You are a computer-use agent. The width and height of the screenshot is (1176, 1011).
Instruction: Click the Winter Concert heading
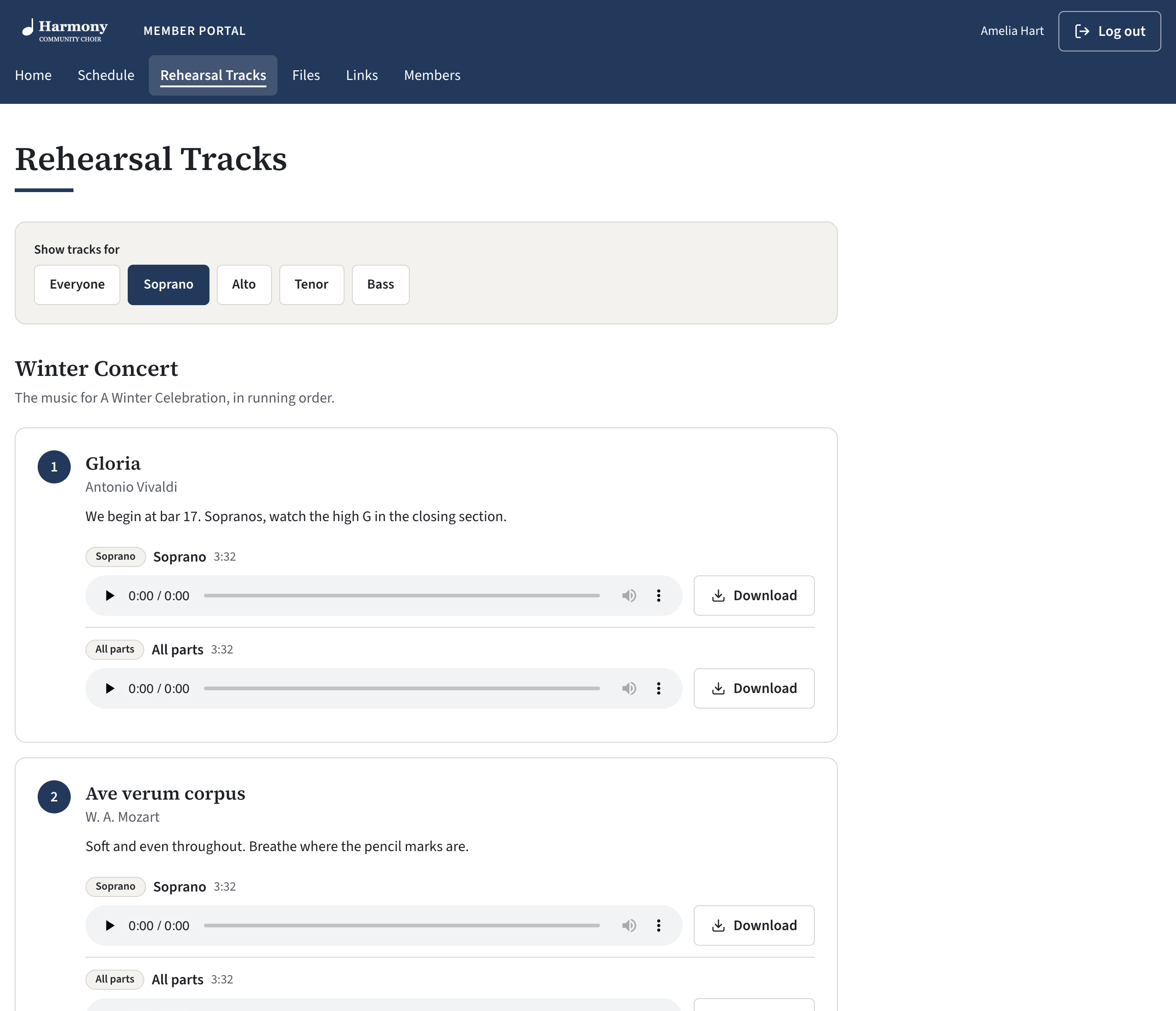click(x=96, y=369)
